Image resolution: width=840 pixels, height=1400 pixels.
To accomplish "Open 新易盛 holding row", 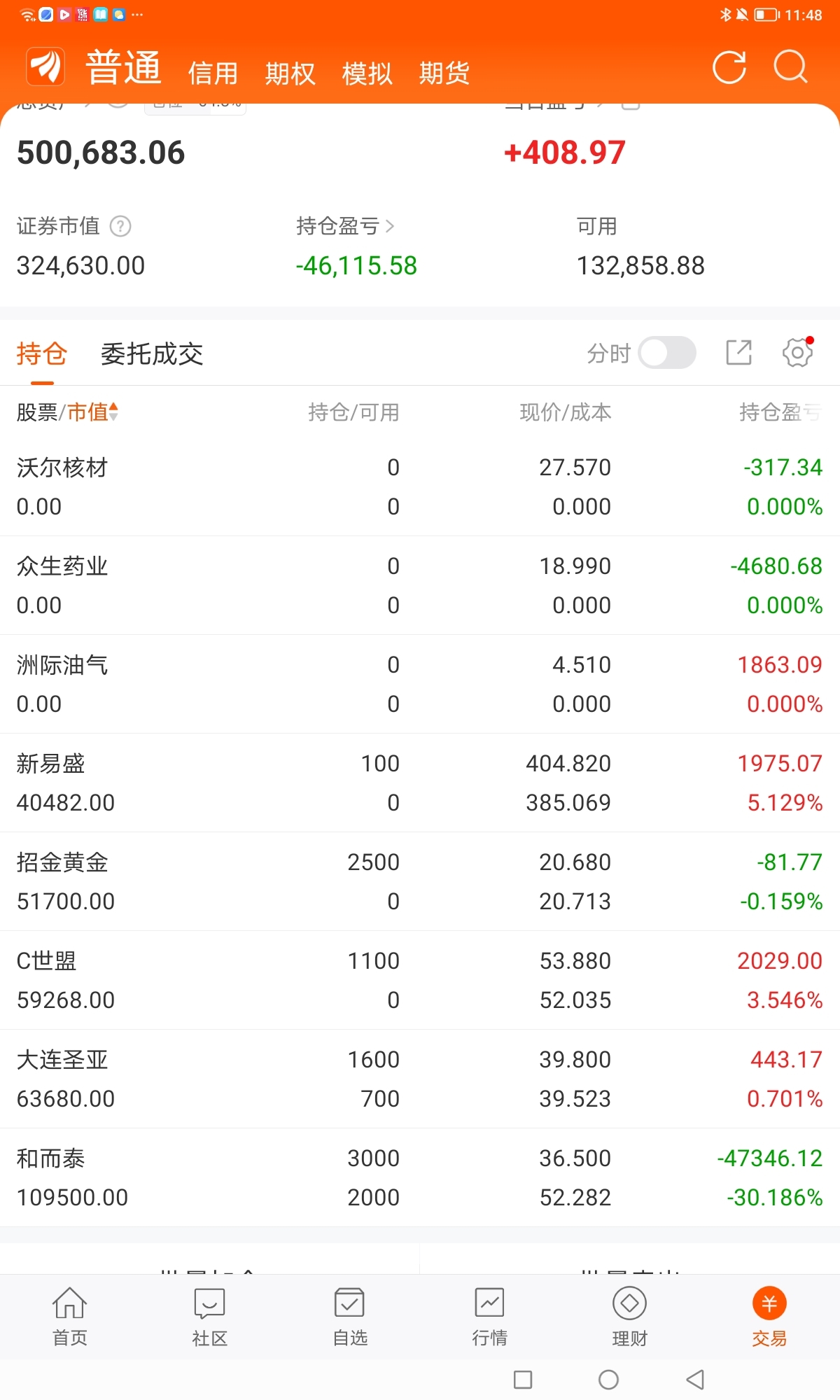I will (420, 783).
